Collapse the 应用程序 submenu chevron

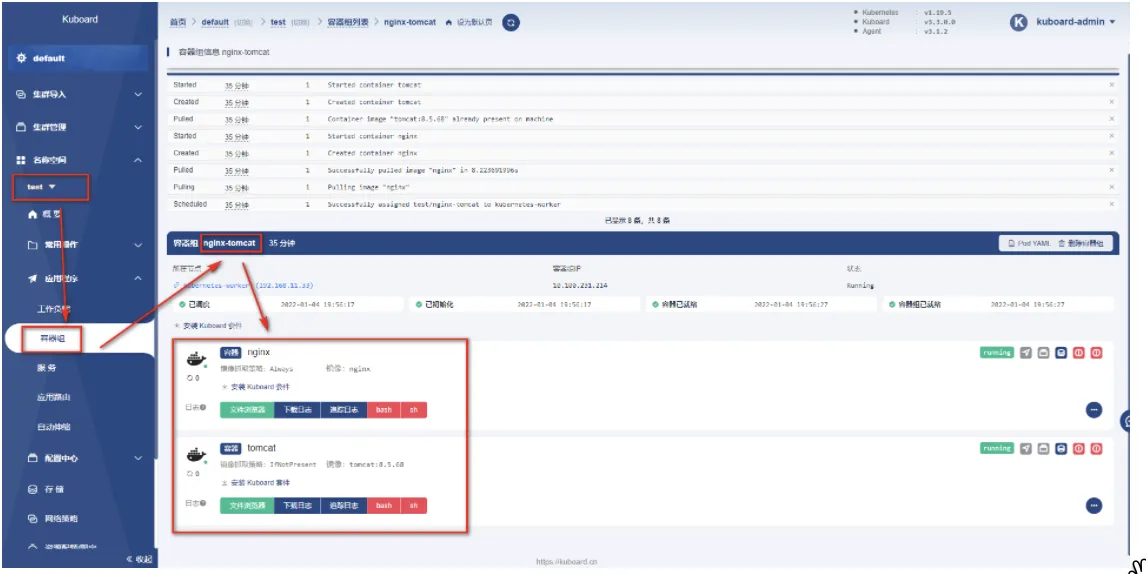tap(137, 278)
